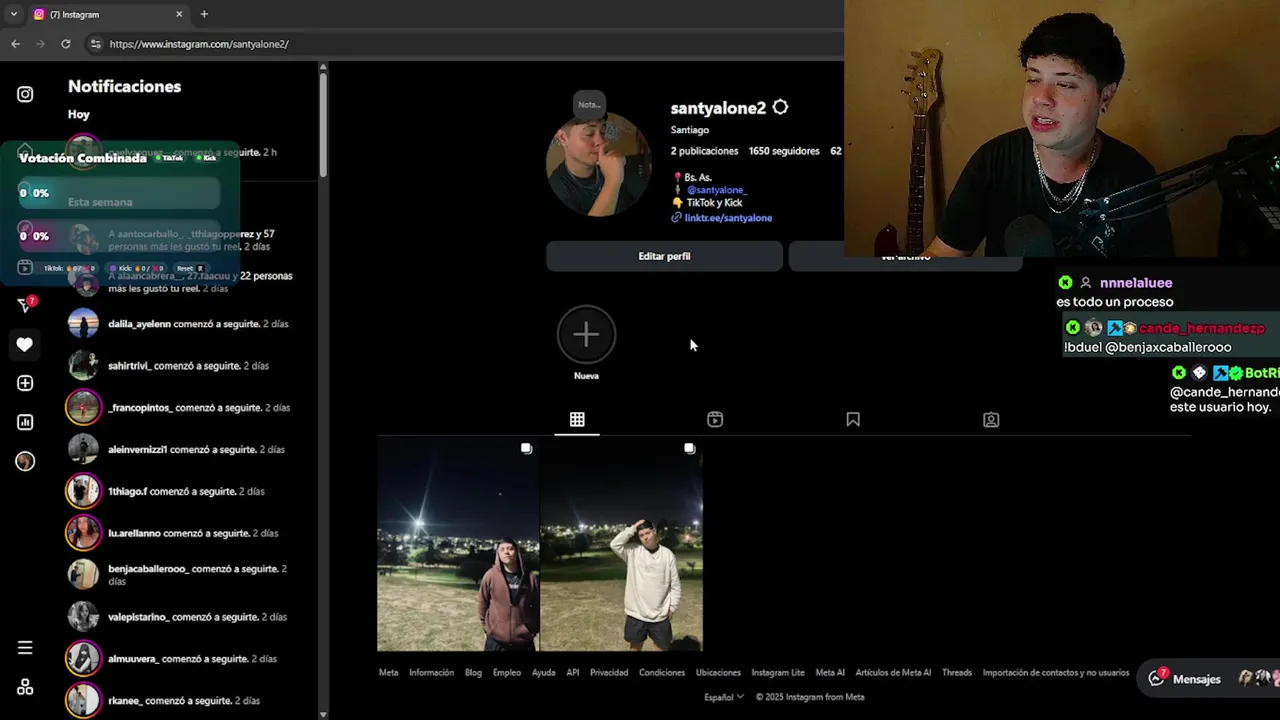
Task: Open the dashboard bar-chart icon in sidebar
Action: [25, 422]
